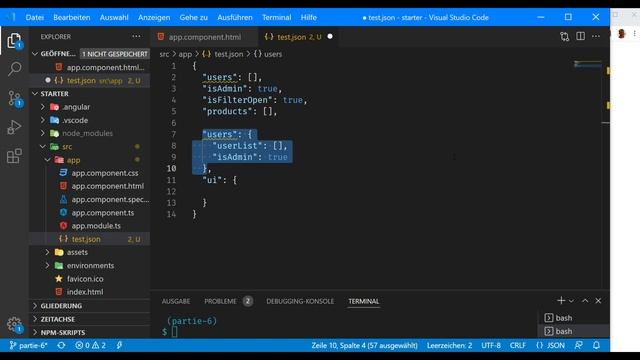Open the Run and Debug view icon
Screen dimensions: 640x360
click(14, 127)
